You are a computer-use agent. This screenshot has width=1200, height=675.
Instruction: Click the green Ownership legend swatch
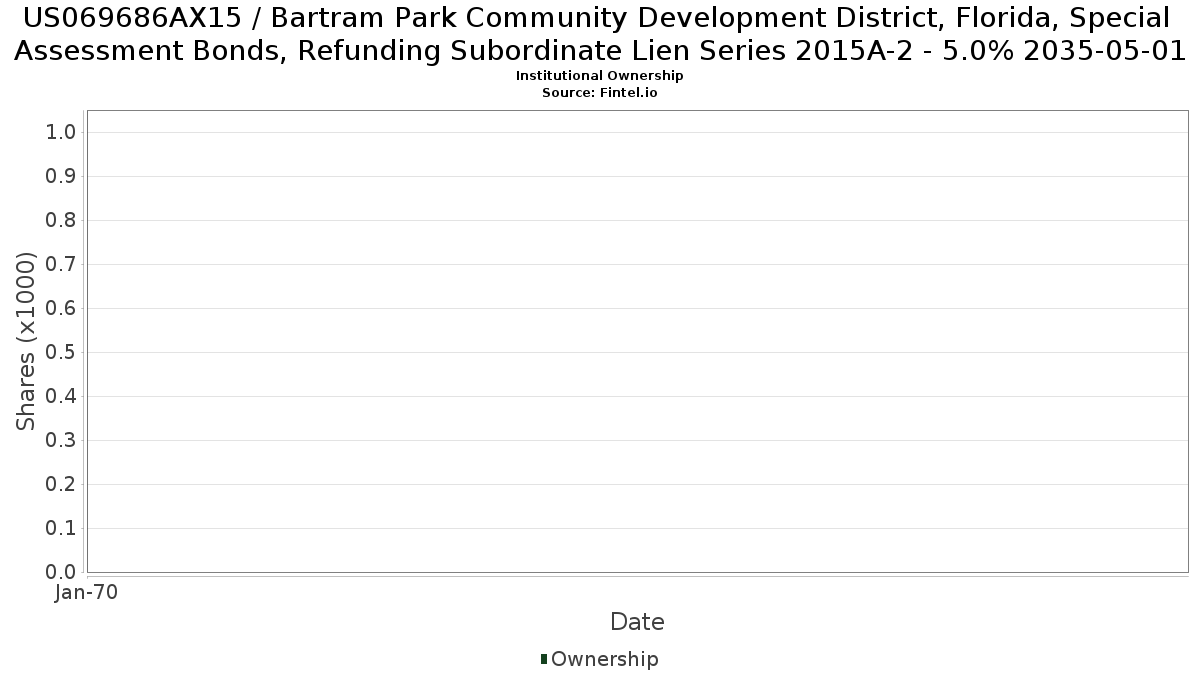[544, 659]
